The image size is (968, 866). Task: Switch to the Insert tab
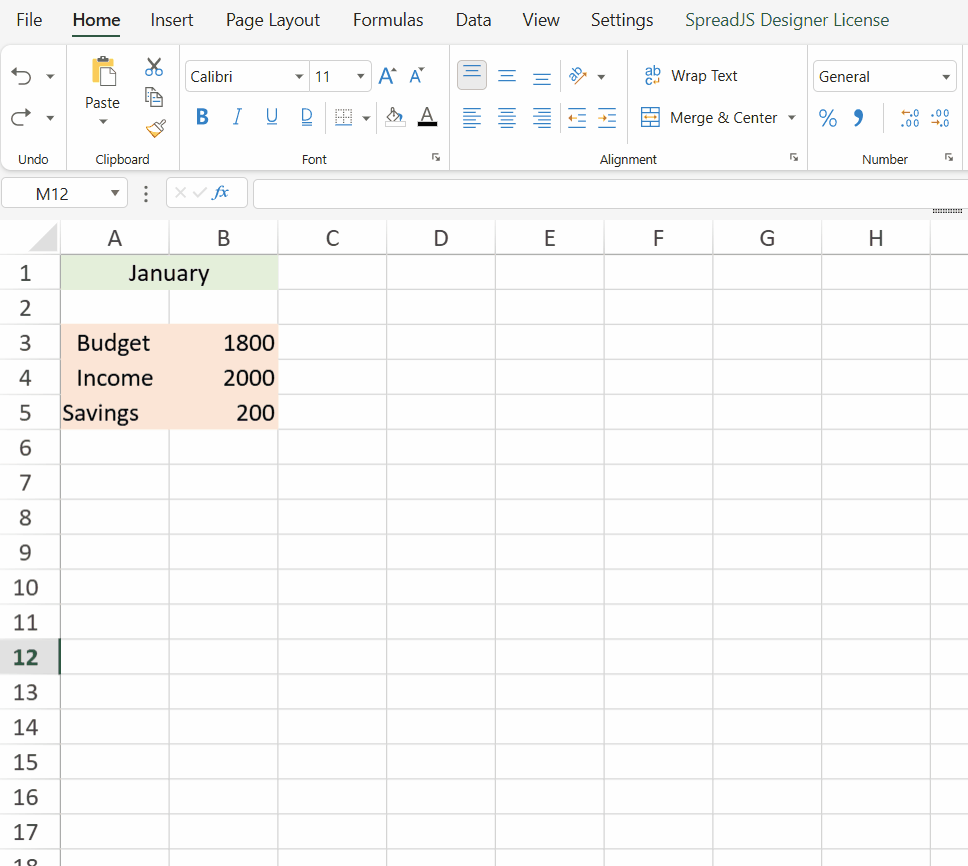(x=172, y=20)
